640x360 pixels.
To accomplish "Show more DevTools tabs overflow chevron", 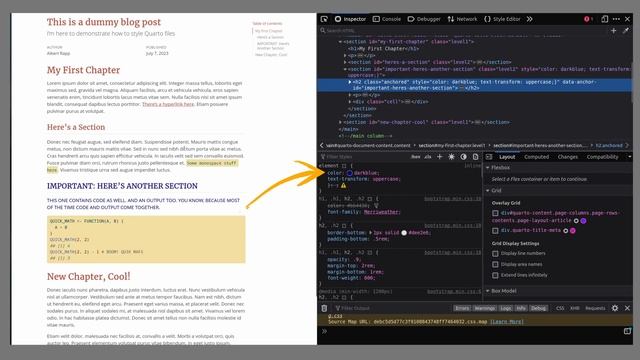I will pos(529,19).
